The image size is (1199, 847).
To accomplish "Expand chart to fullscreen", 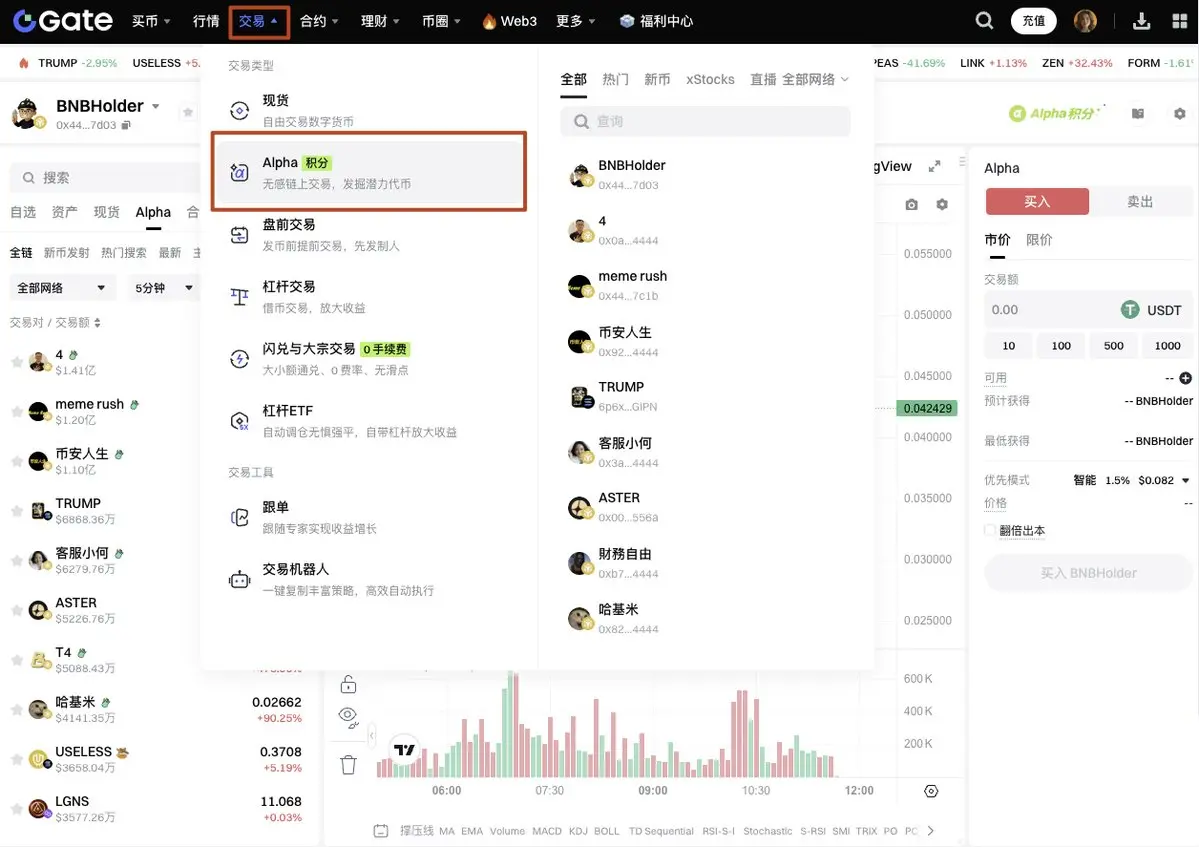I will coord(934,166).
